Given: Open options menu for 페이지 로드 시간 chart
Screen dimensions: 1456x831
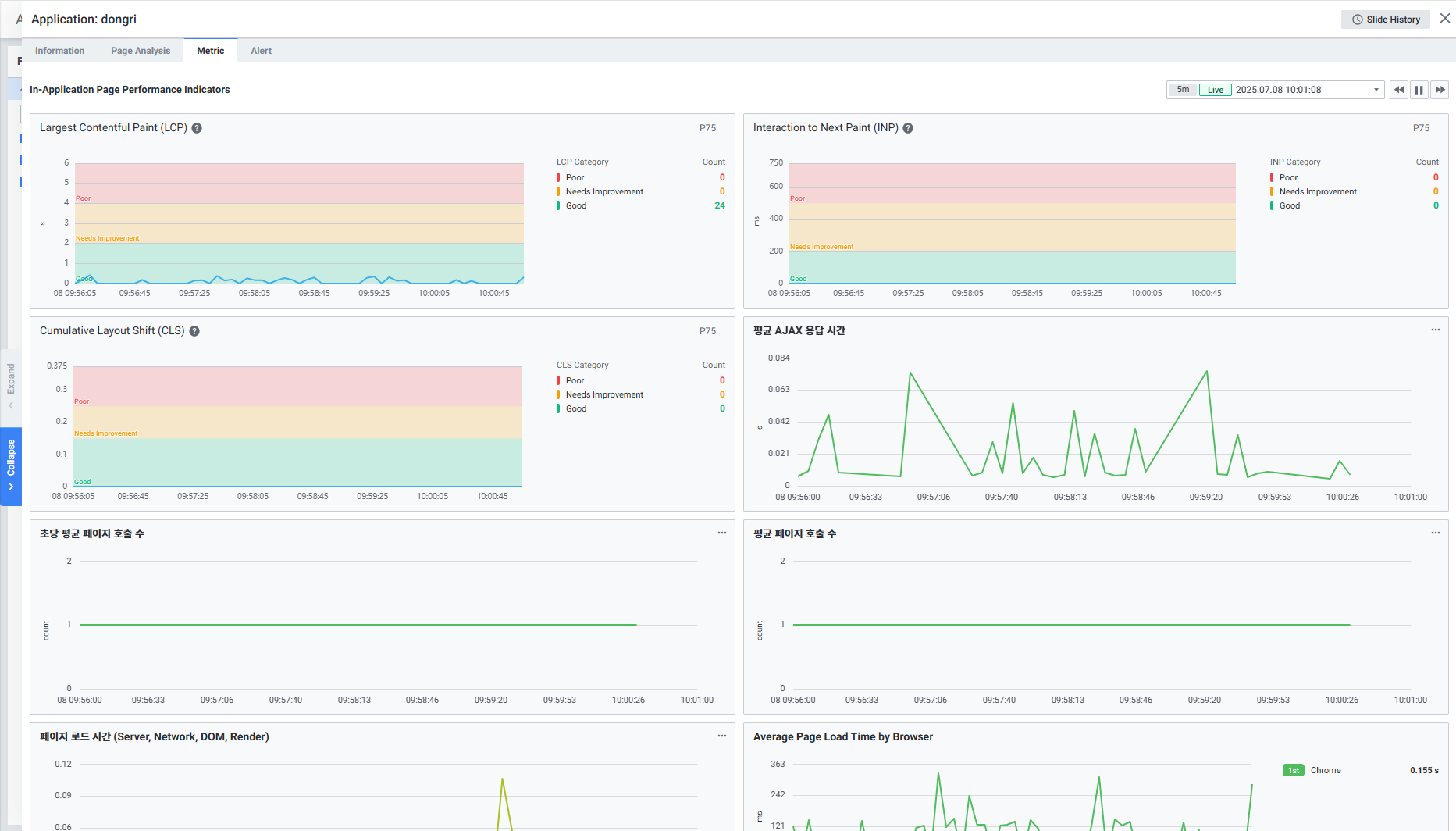Looking at the screenshot, I should [721, 736].
